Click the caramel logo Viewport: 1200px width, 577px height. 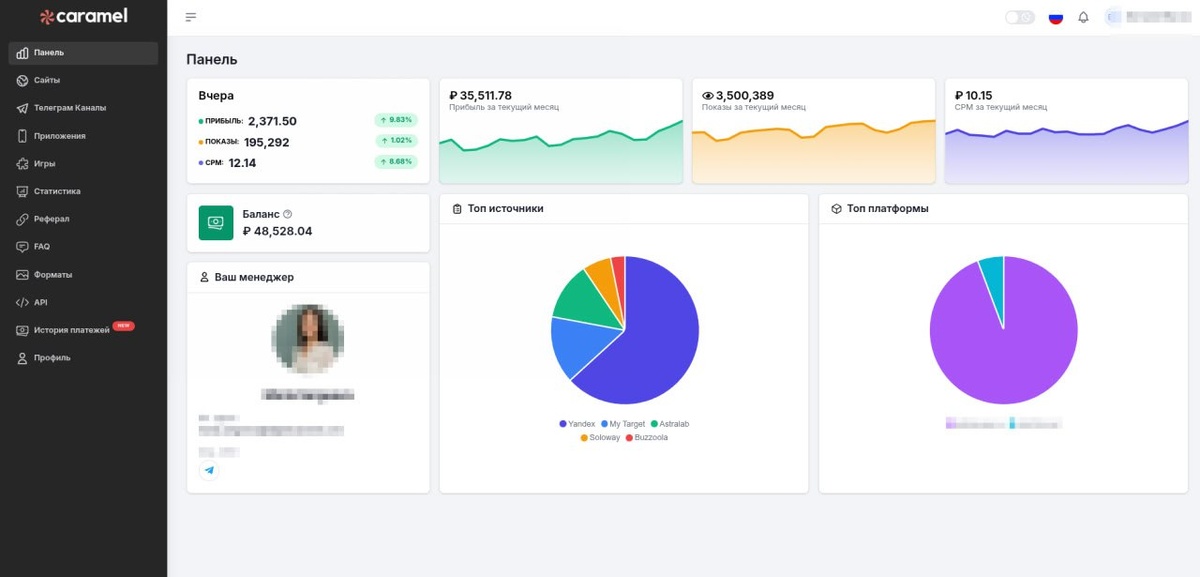[84, 17]
